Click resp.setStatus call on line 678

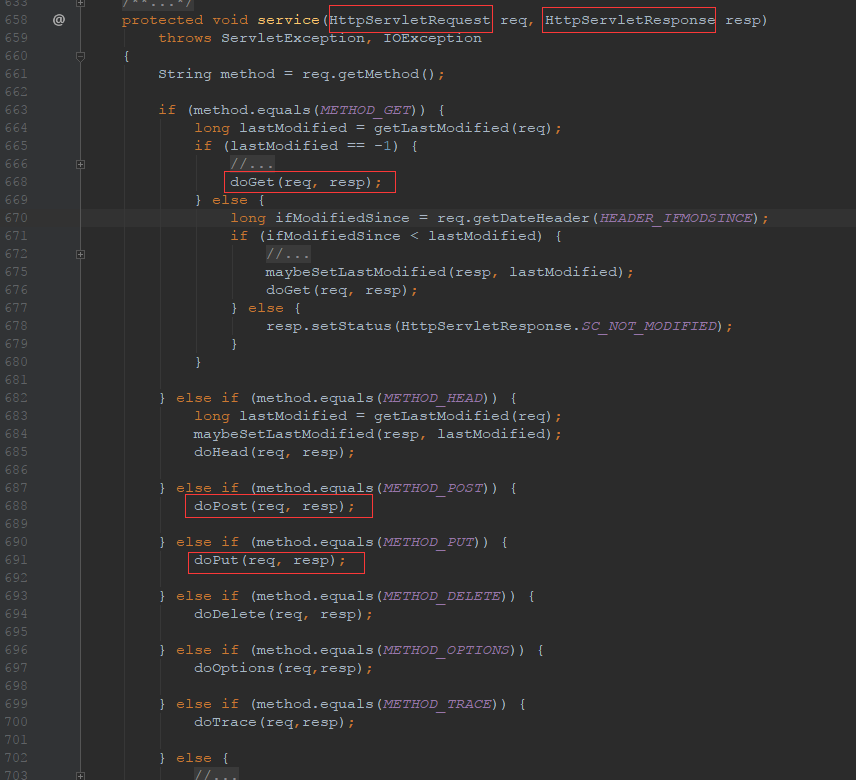329,326
